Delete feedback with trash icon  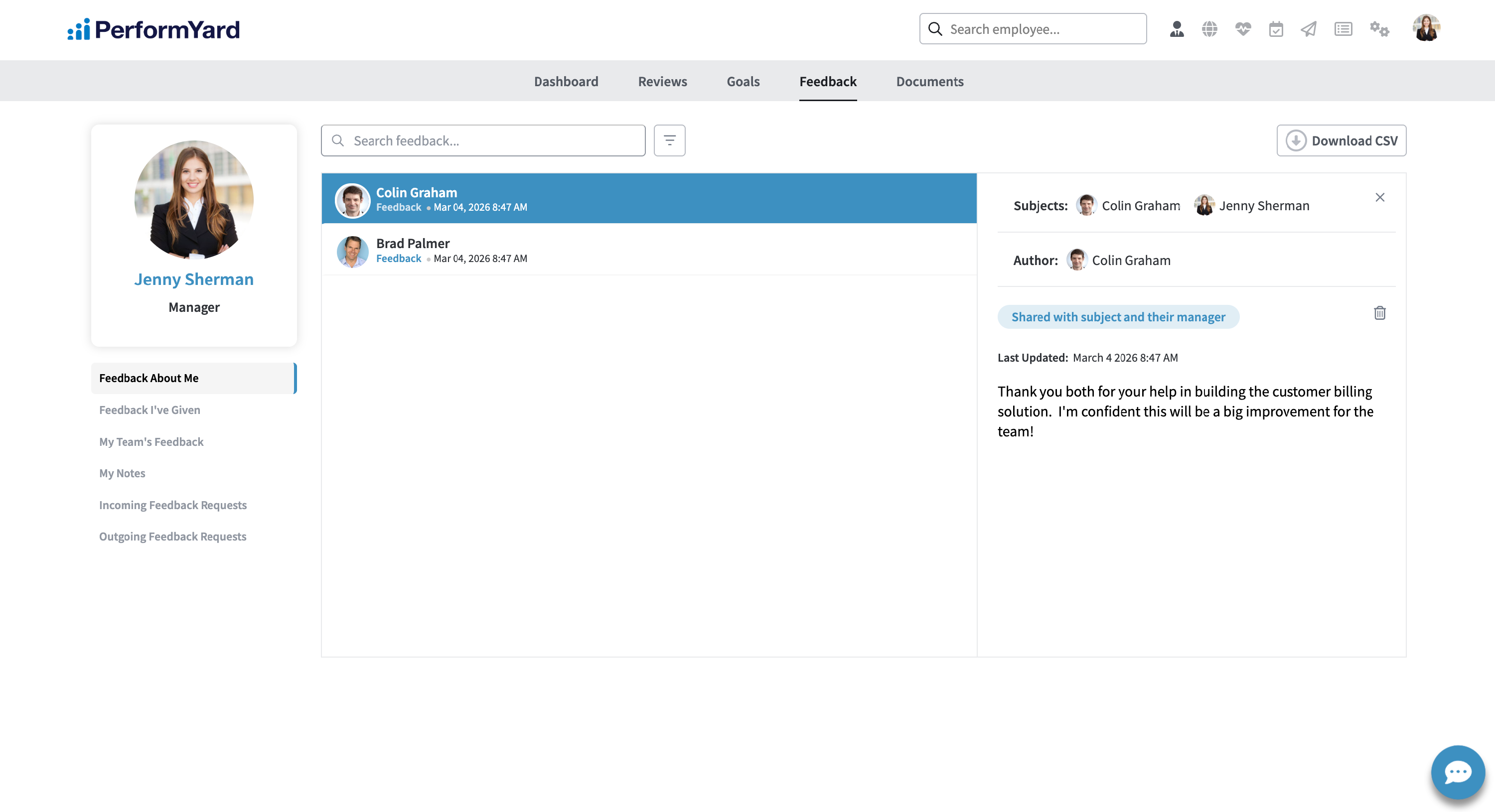(x=1379, y=313)
